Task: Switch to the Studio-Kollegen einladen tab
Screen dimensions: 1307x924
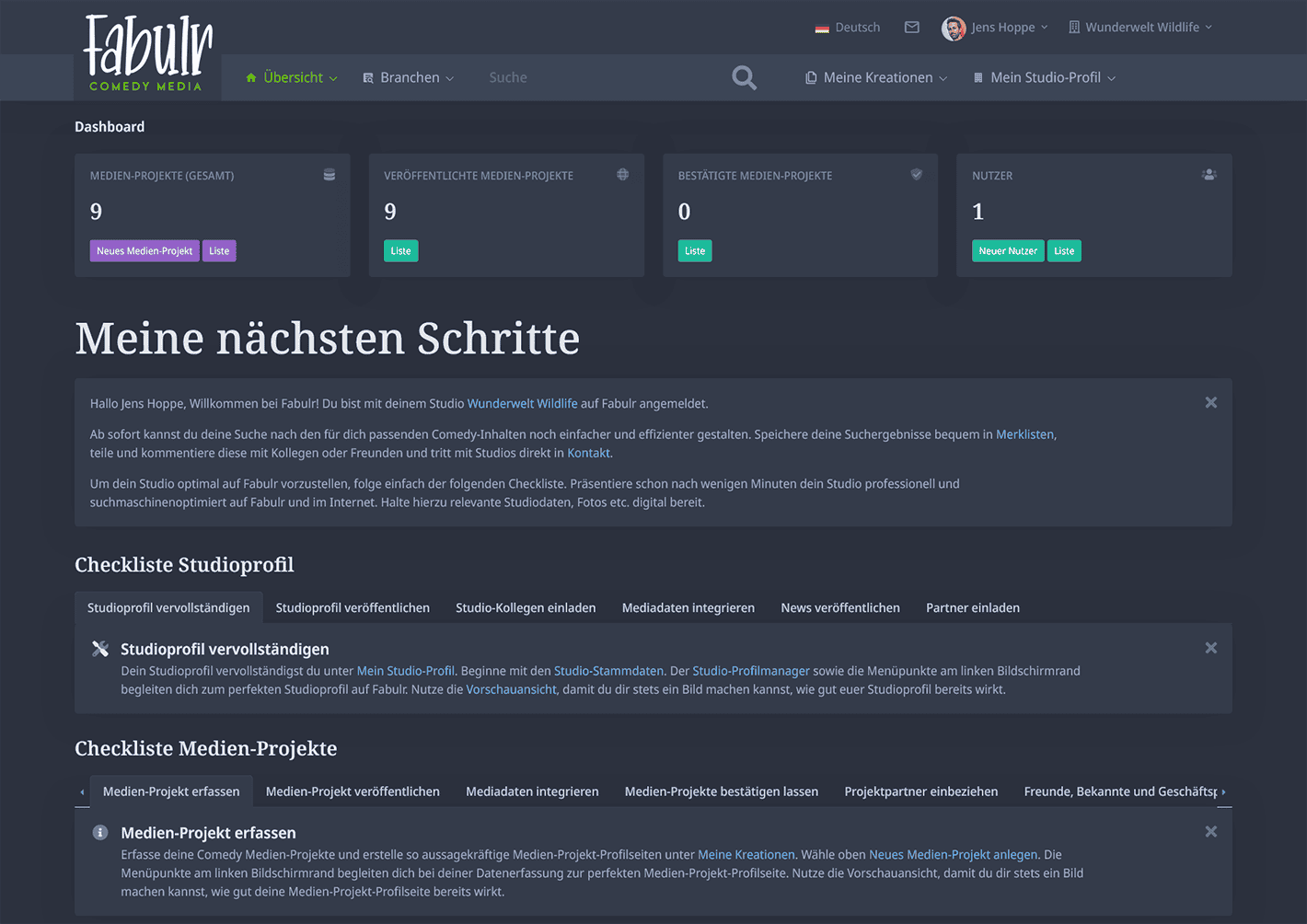Action: coord(526,607)
